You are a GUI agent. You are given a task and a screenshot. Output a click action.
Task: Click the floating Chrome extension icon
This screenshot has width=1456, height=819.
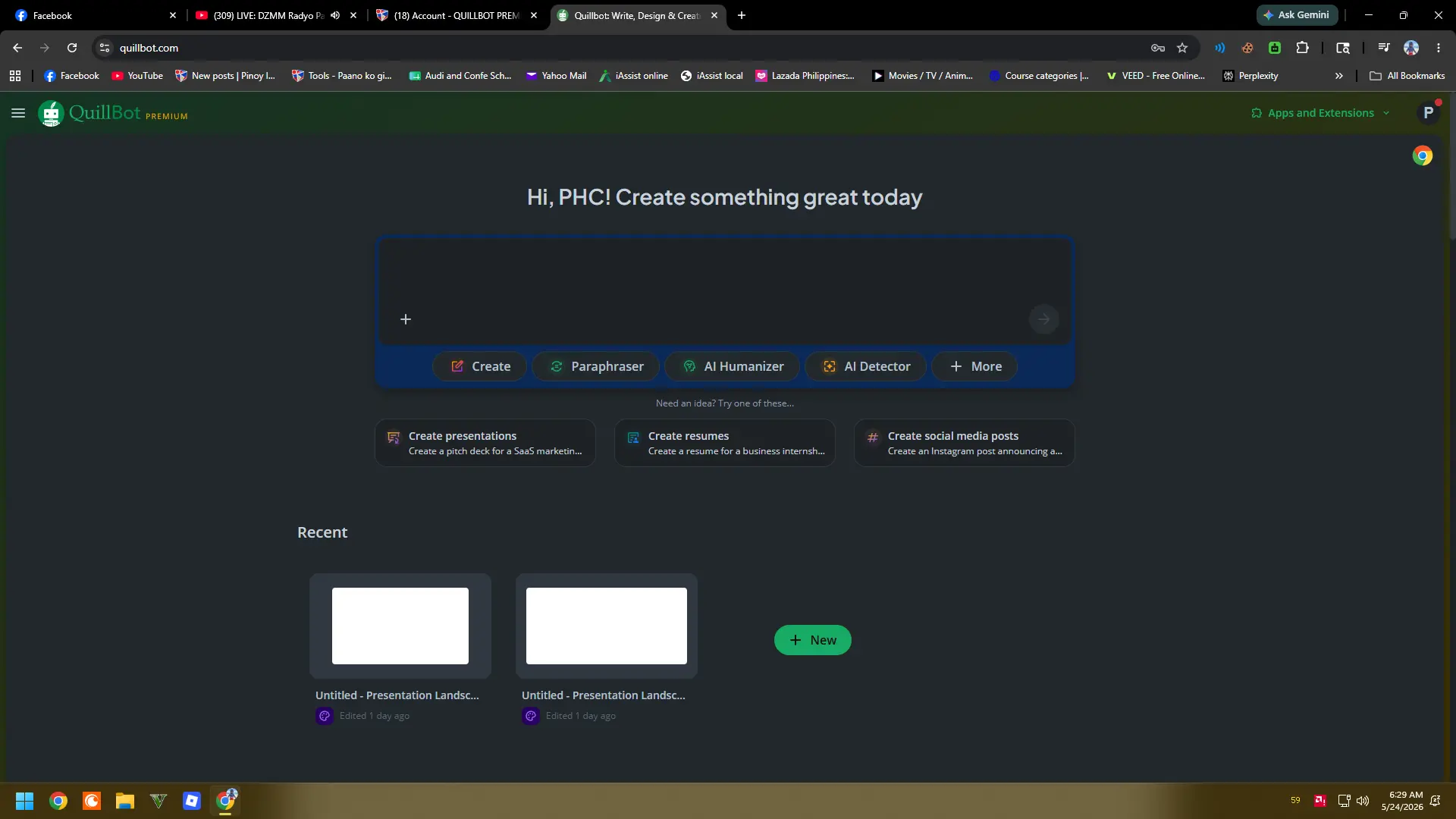pos(1423,155)
